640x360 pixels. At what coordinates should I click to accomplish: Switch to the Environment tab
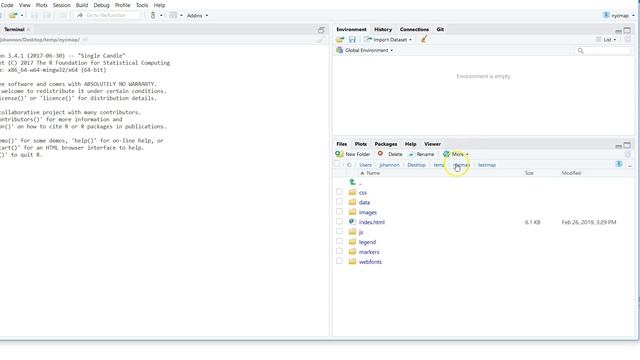click(351, 29)
